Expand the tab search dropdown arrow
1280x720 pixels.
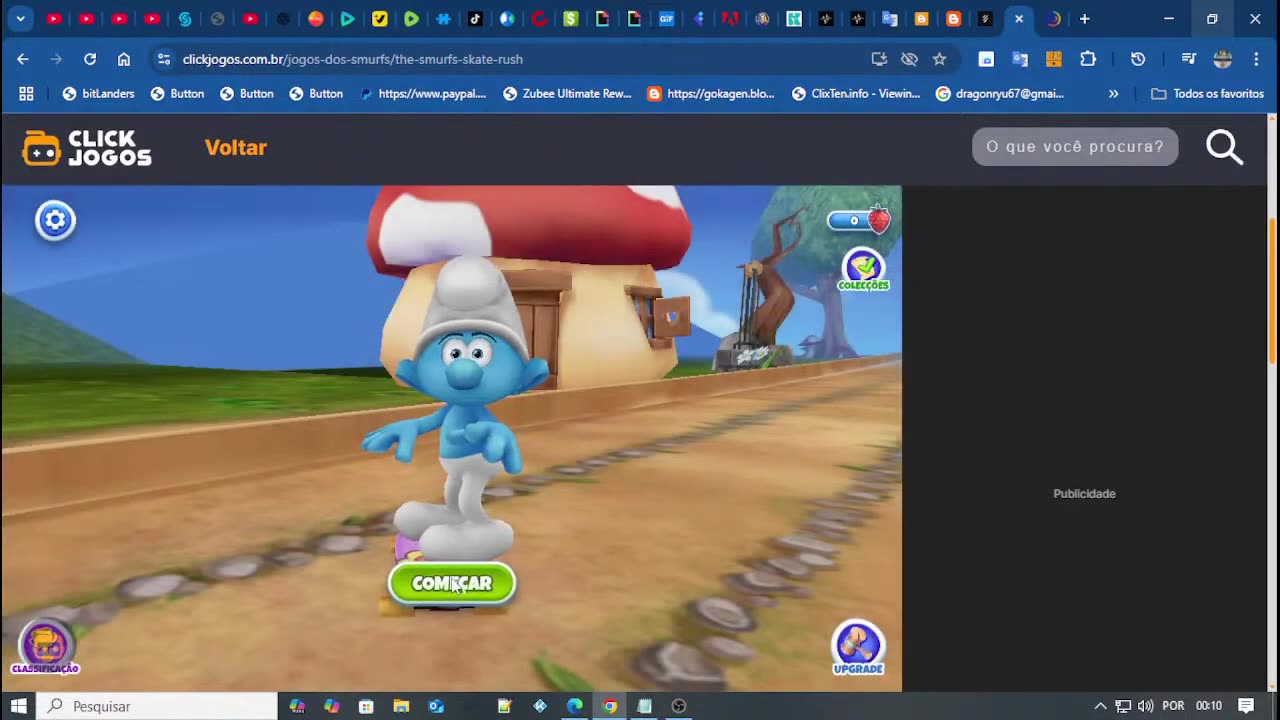[20, 19]
